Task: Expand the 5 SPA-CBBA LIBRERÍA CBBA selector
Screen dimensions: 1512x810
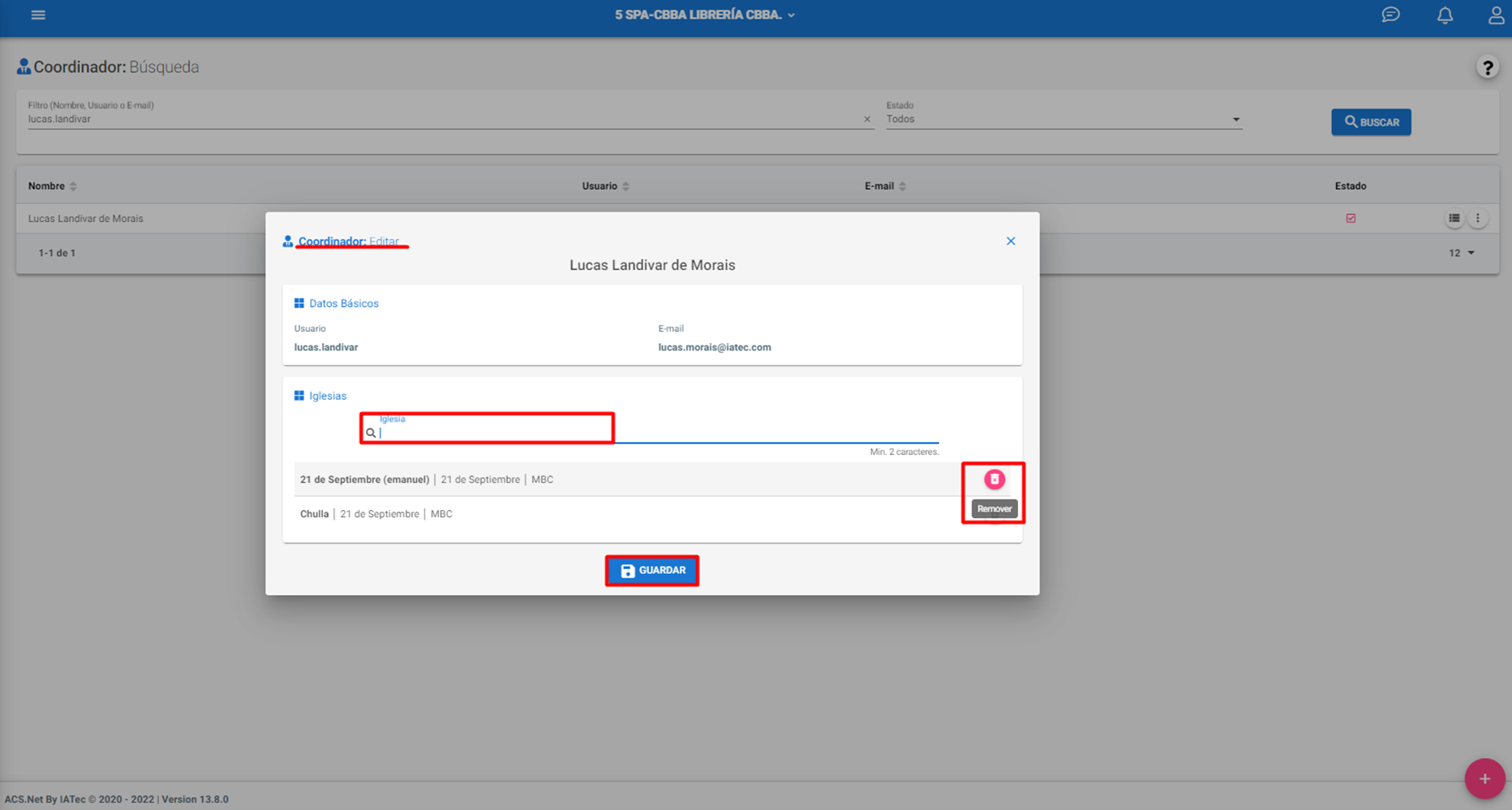Action: (x=705, y=15)
